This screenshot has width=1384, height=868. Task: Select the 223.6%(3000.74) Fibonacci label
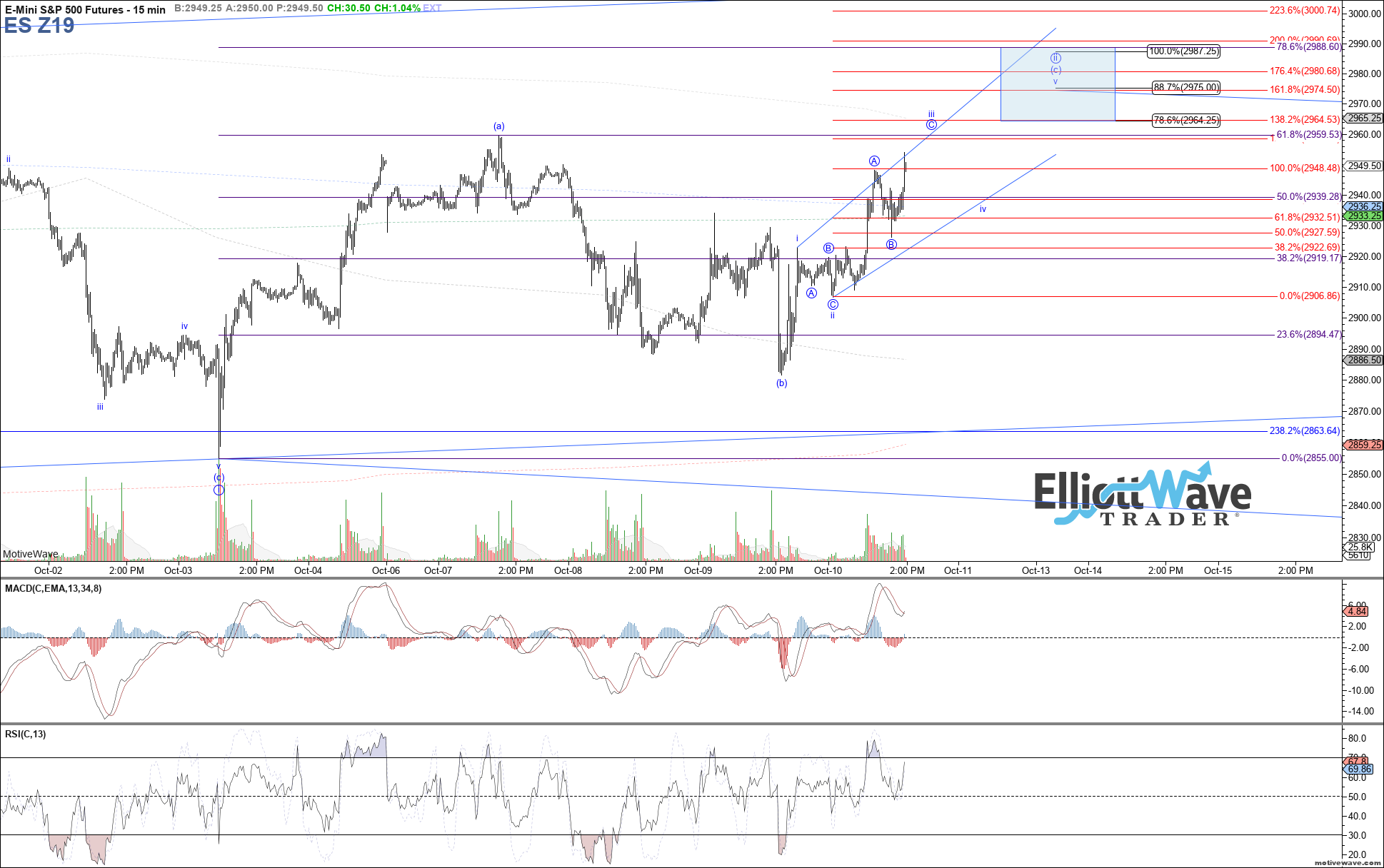[1305, 11]
